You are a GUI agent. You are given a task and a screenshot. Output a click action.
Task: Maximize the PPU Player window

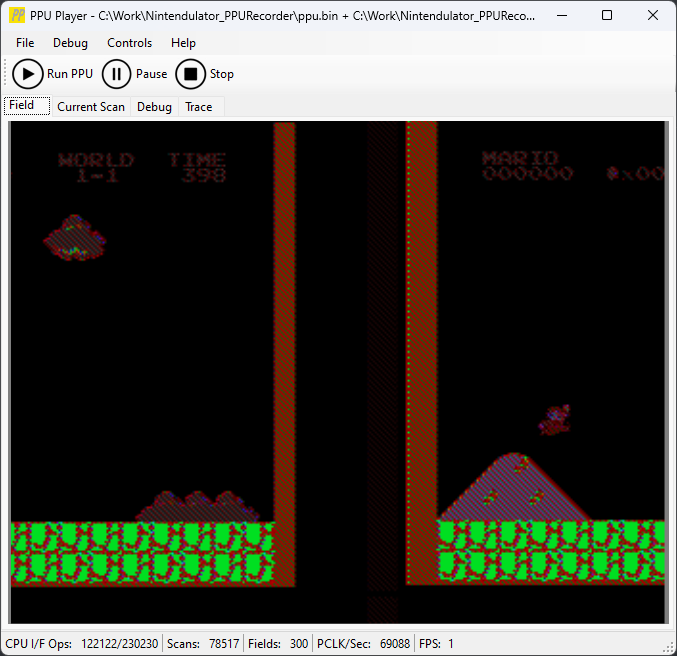pos(607,16)
